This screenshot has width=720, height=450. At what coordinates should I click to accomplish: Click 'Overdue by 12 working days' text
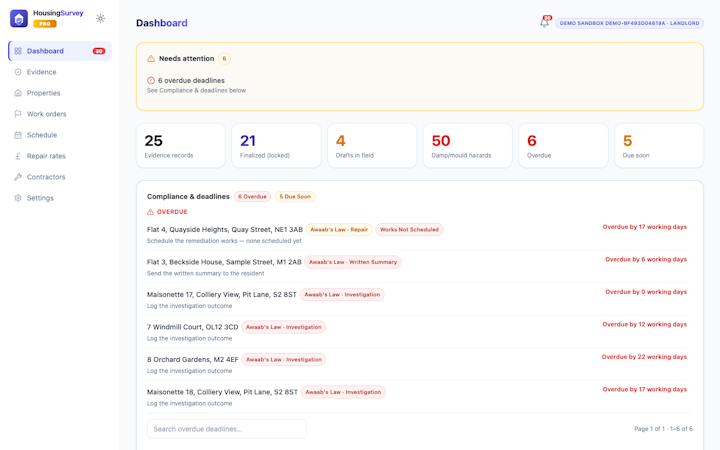pyautogui.click(x=645, y=324)
